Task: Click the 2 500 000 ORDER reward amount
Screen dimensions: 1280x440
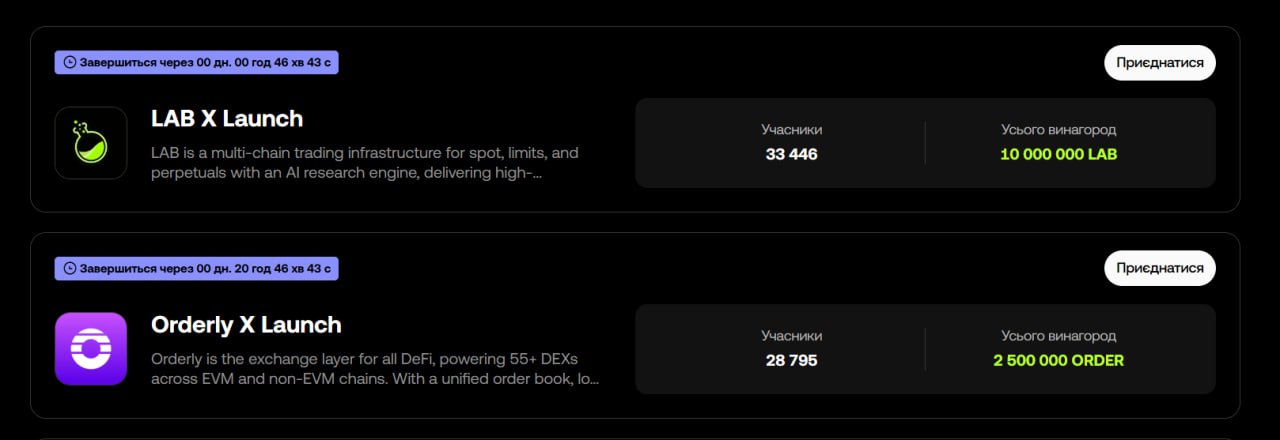Action: coord(1058,361)
